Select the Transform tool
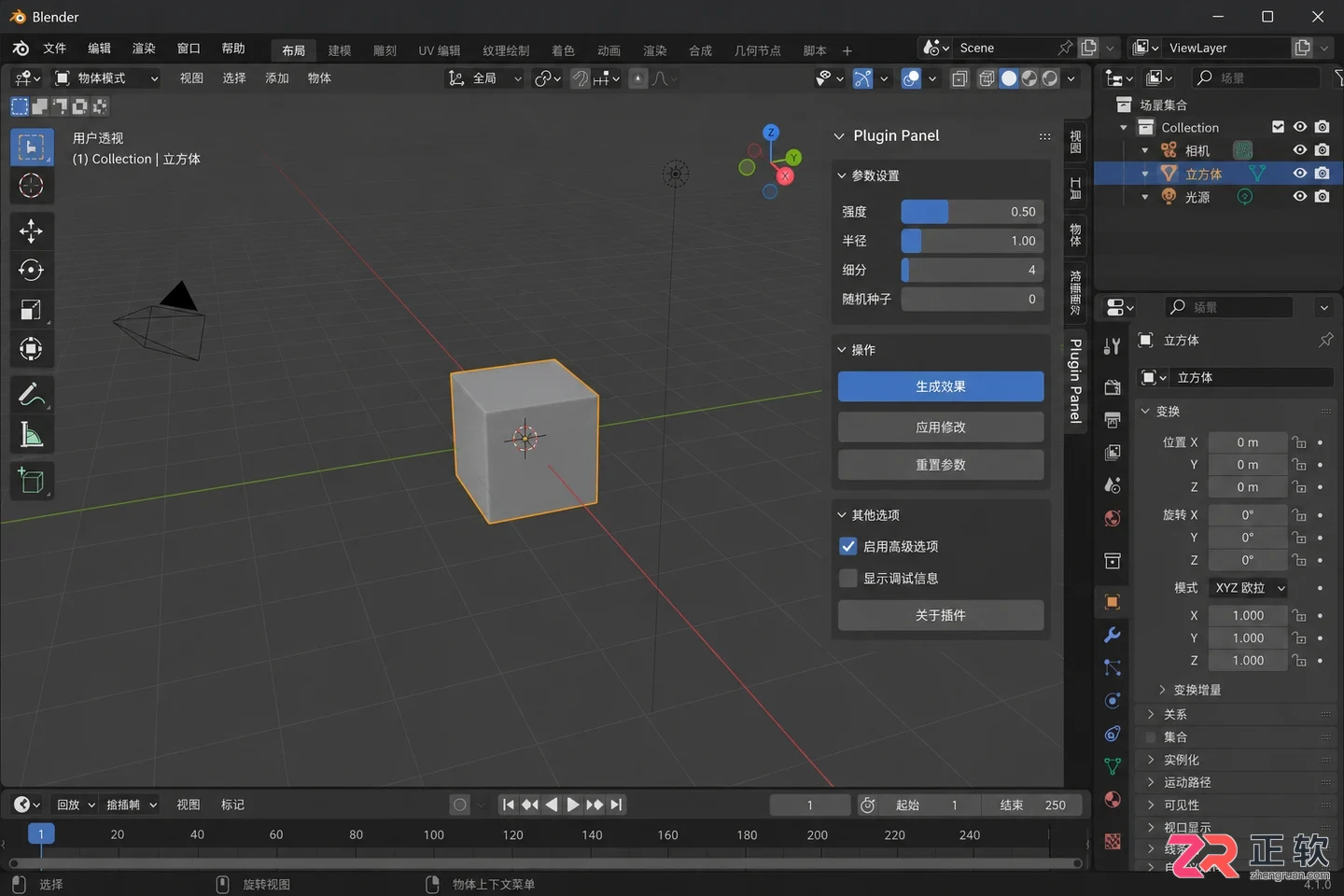This screenshot has height=896, width=1344. [x=31, y=348]
